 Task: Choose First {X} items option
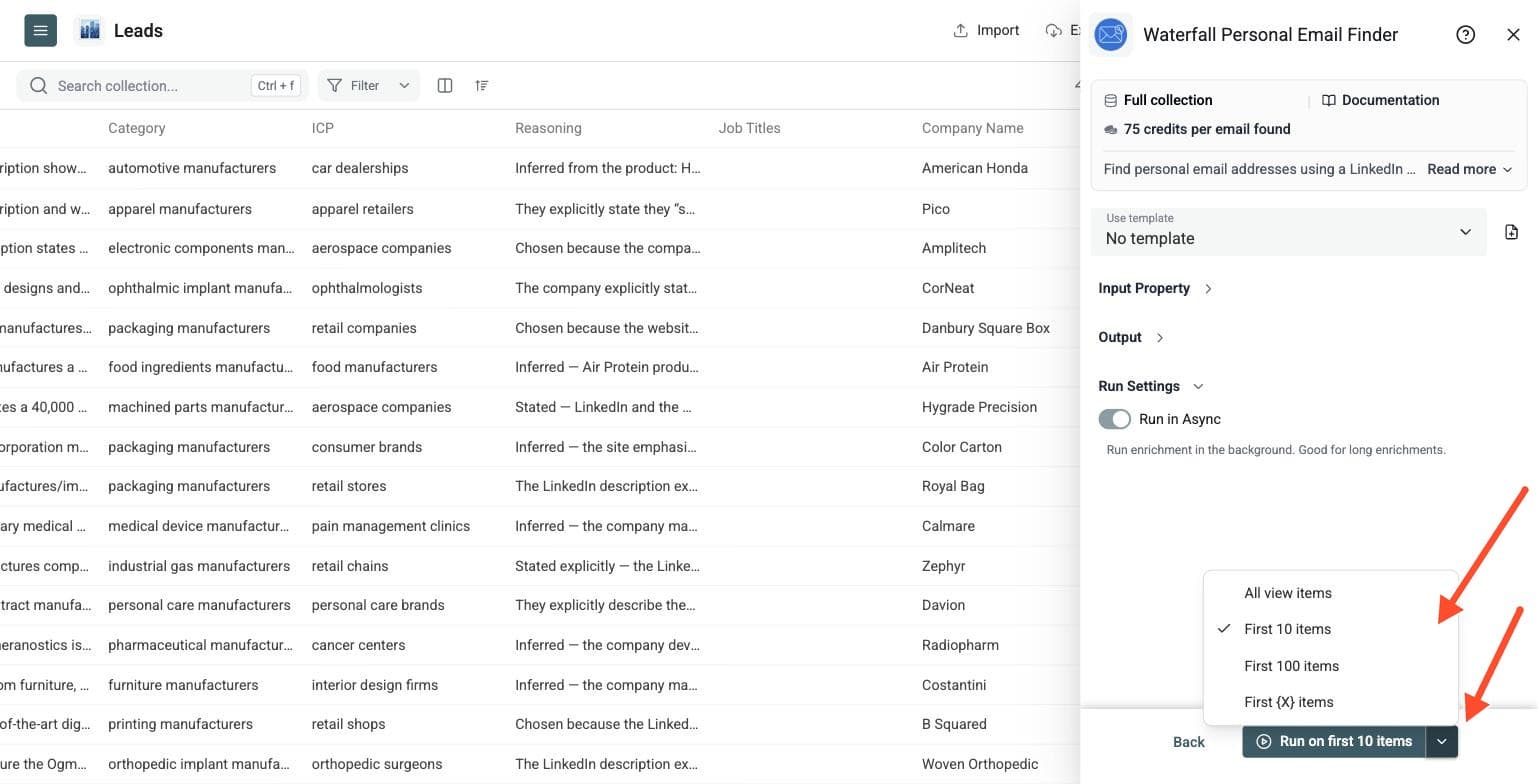pos(1330,702)
